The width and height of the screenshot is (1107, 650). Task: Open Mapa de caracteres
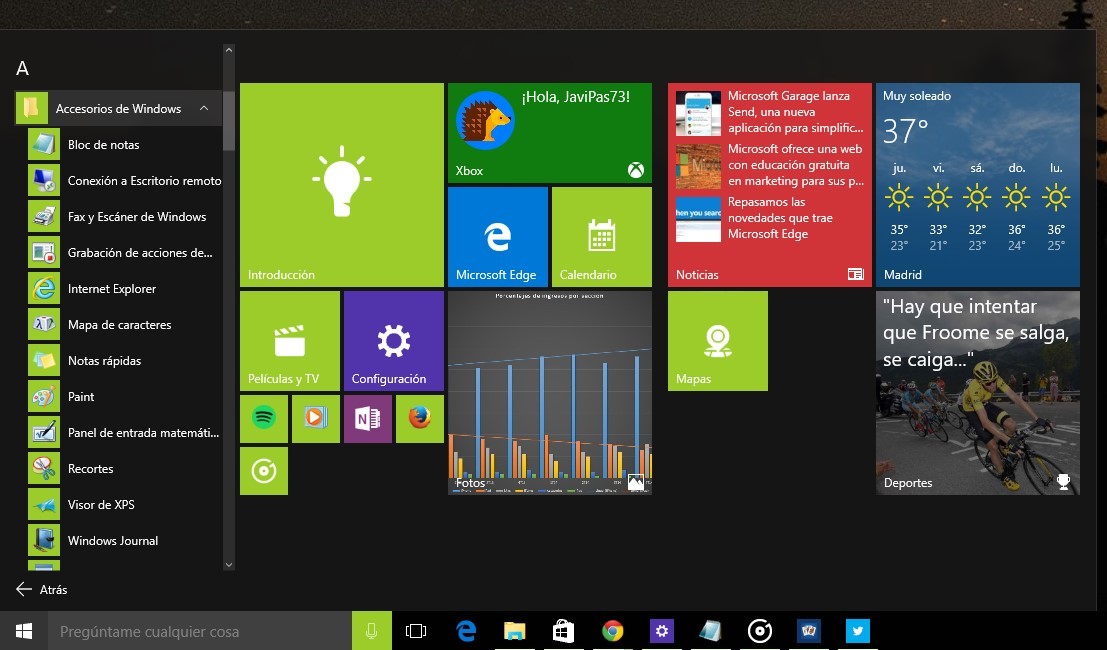pyautogui.click(x=125, y=325)
